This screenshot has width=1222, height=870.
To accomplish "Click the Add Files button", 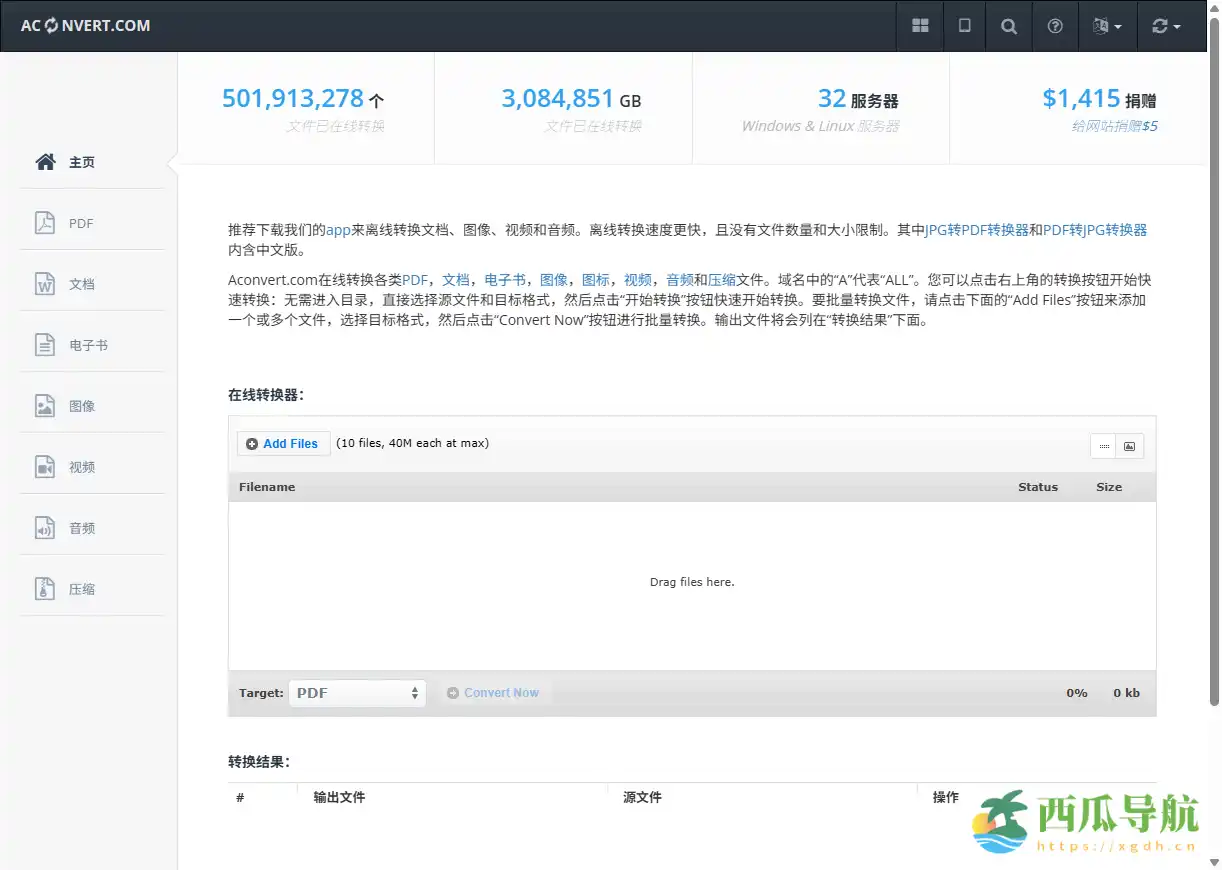I will click(x=283, y=443).
